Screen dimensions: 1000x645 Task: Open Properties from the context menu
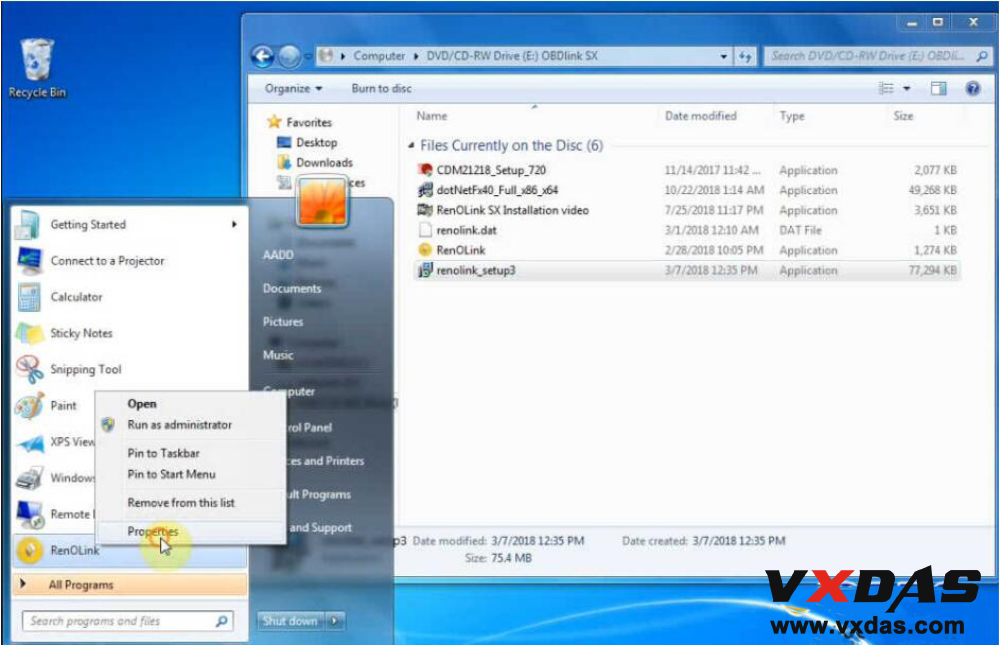pos(152,531)
